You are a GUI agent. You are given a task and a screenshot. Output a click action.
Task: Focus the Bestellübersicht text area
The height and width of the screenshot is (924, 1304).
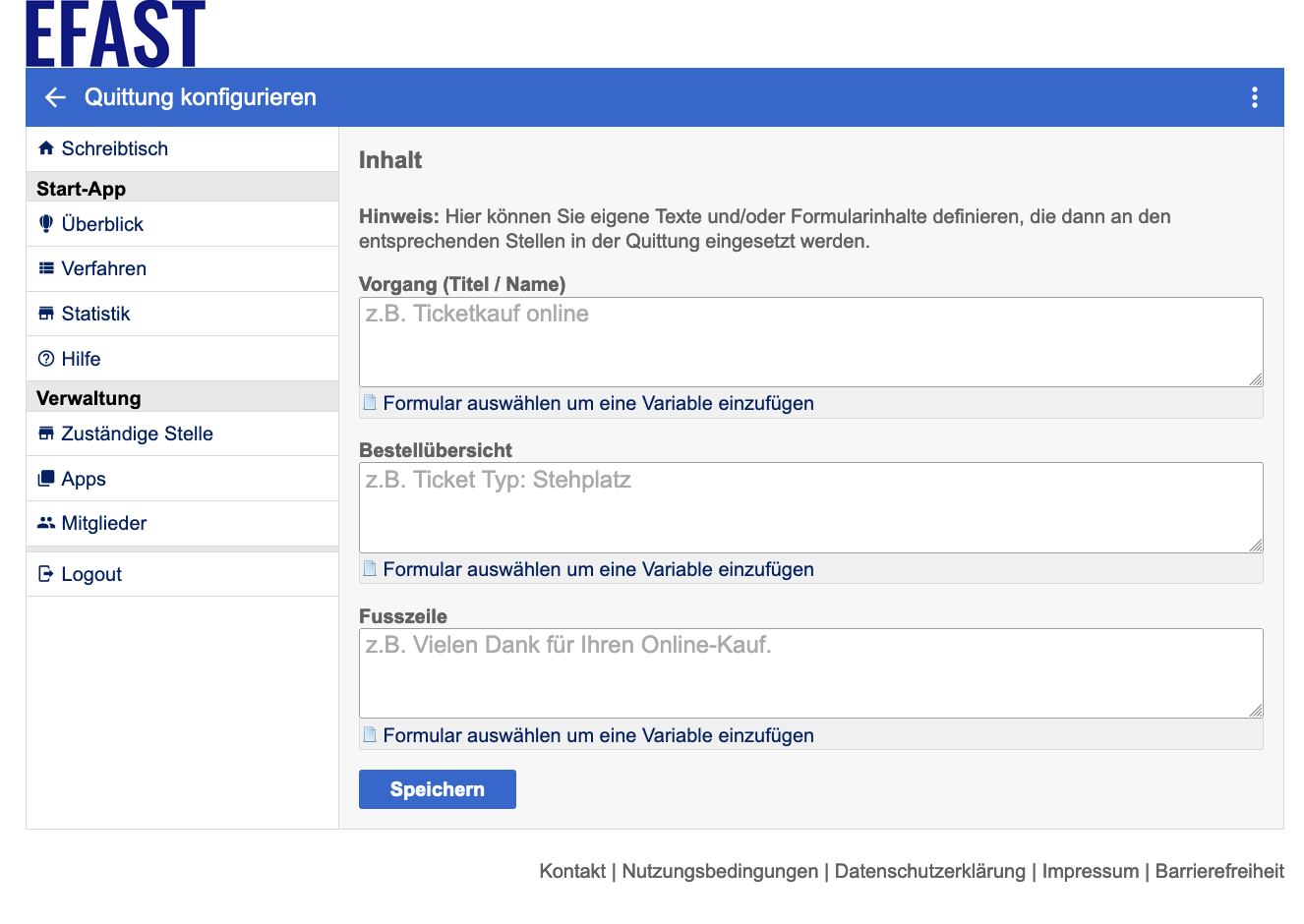point(810,507)
